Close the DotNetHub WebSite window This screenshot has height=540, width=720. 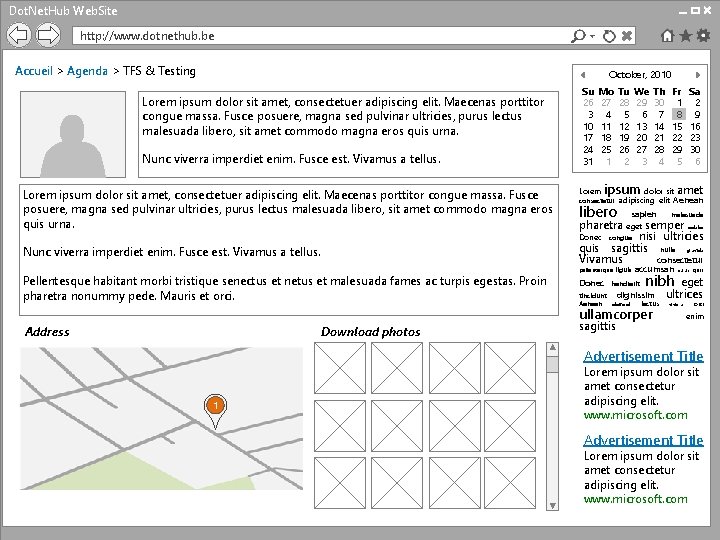tap(707, 10)
